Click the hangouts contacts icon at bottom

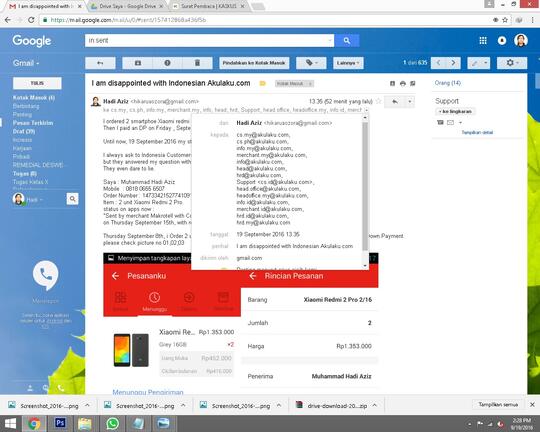click(x=30, y=388)
